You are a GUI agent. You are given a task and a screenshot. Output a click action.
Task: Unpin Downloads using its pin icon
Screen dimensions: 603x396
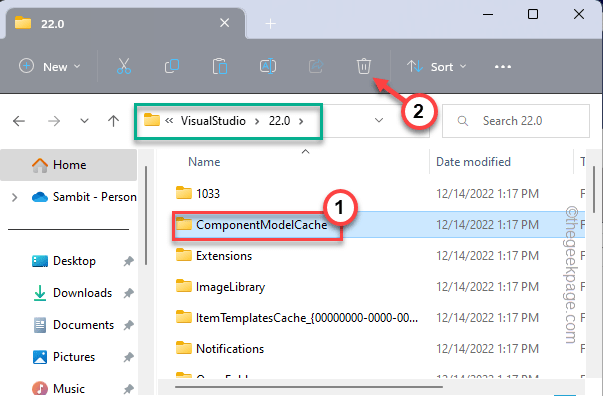[128, 293]
